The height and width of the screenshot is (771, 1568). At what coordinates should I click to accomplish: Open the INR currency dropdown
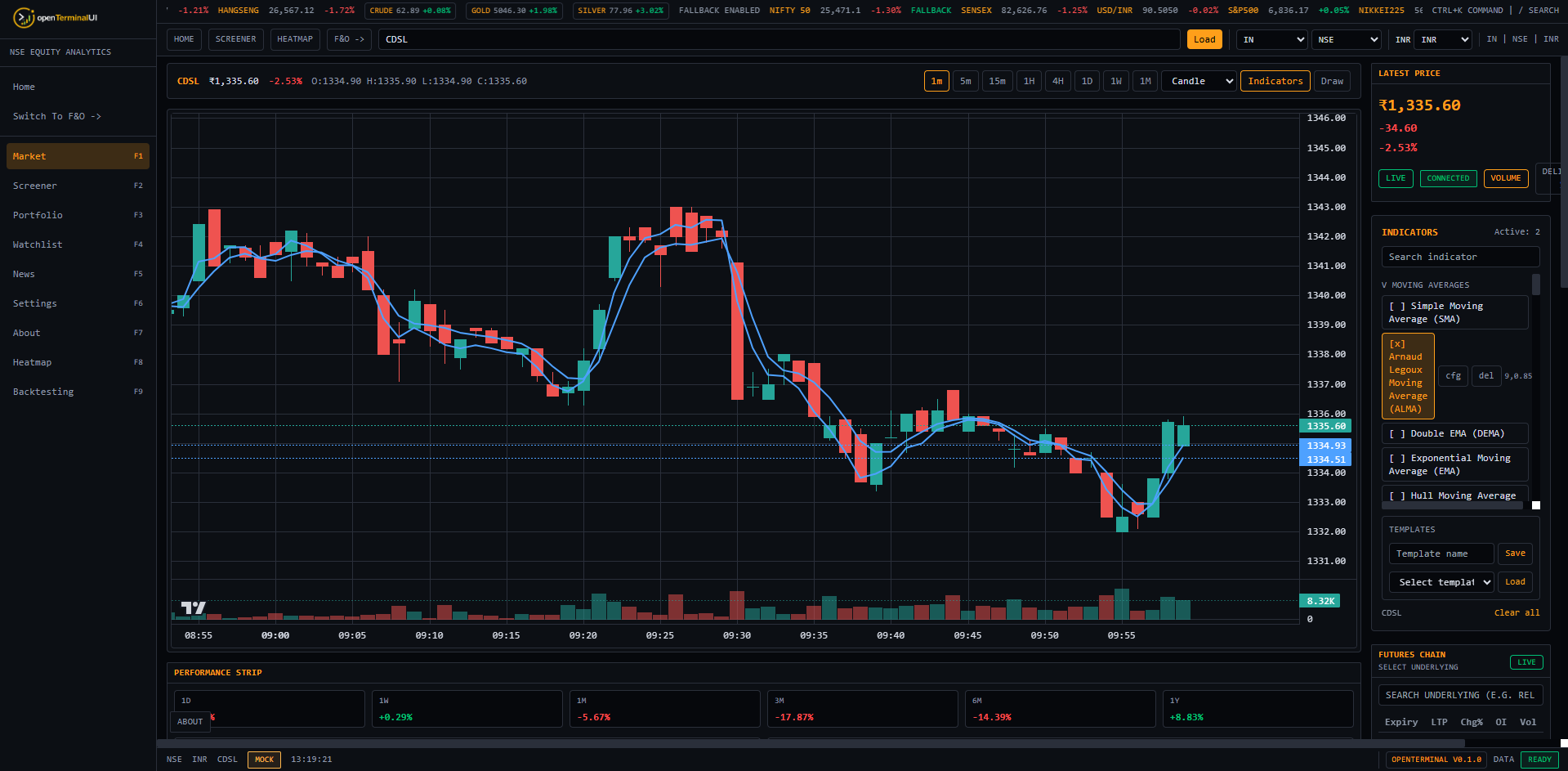[x=1443, y=39]
